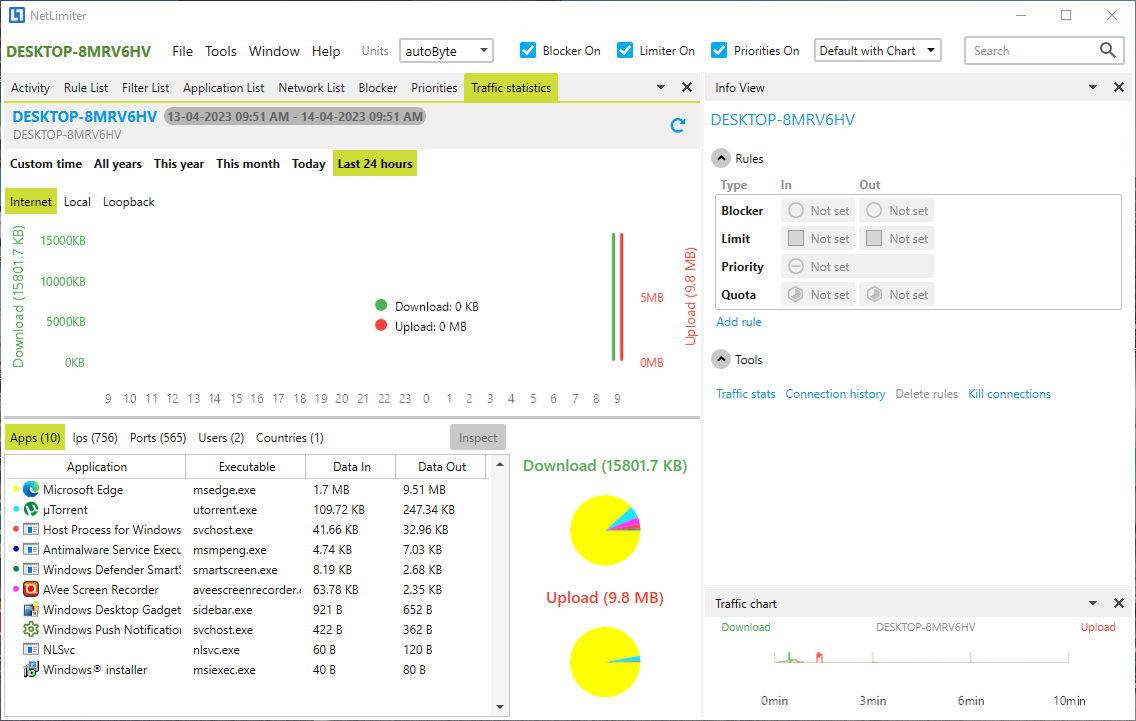The height and width of the screenshot is (721, 1136).
Task: Open the Window menu
Action: [x=274, y=51]
